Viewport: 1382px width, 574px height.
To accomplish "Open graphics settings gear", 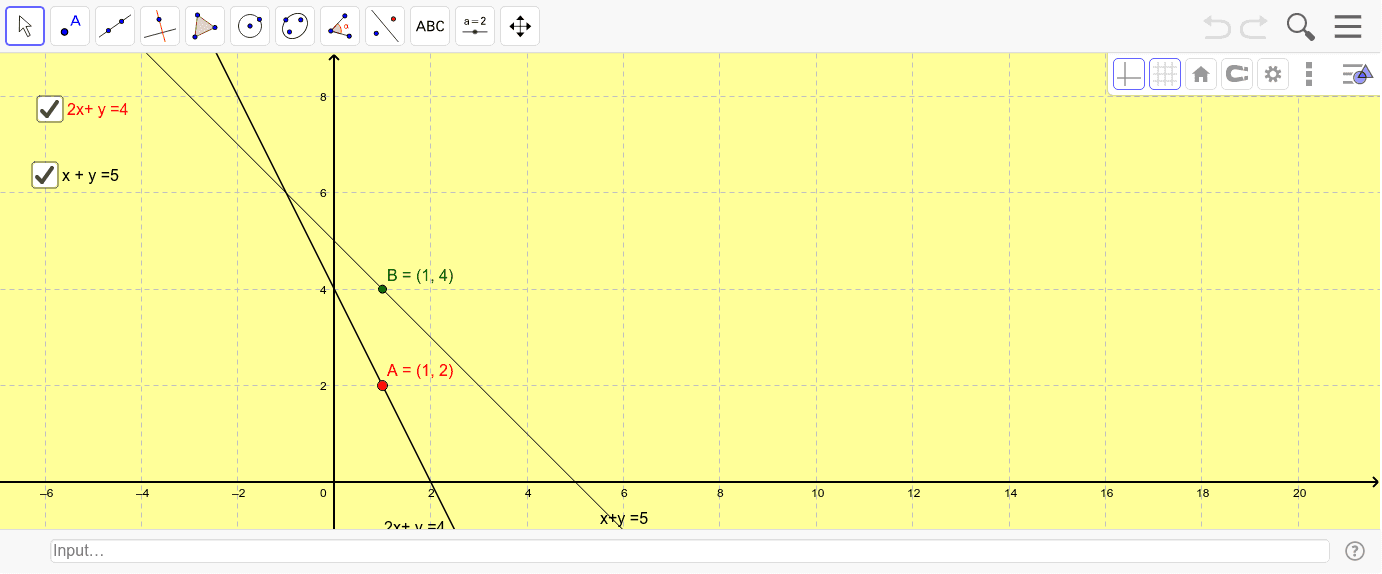I will [x=1273, y=74].
